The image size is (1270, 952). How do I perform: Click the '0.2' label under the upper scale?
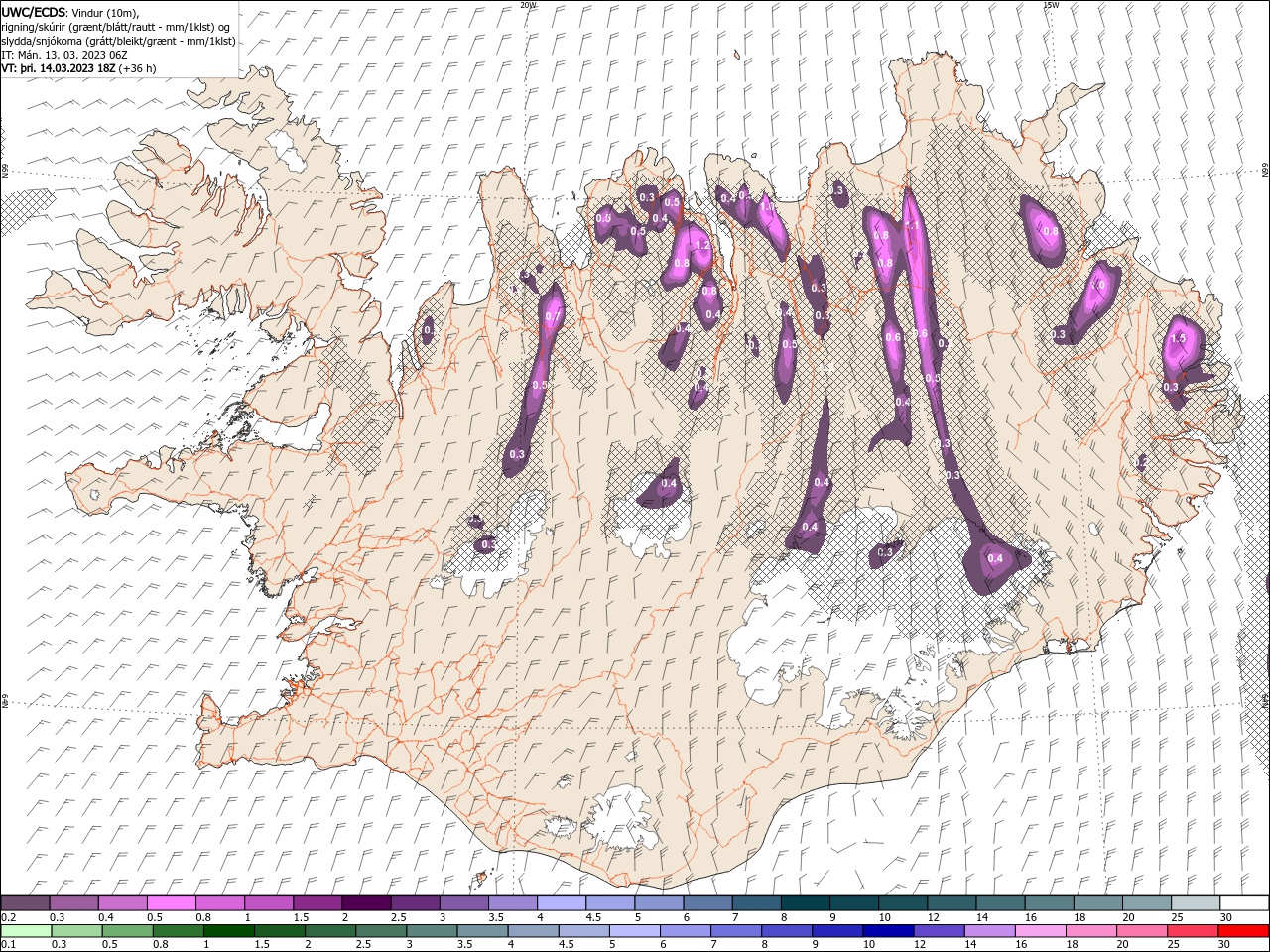tap(7, 917)
